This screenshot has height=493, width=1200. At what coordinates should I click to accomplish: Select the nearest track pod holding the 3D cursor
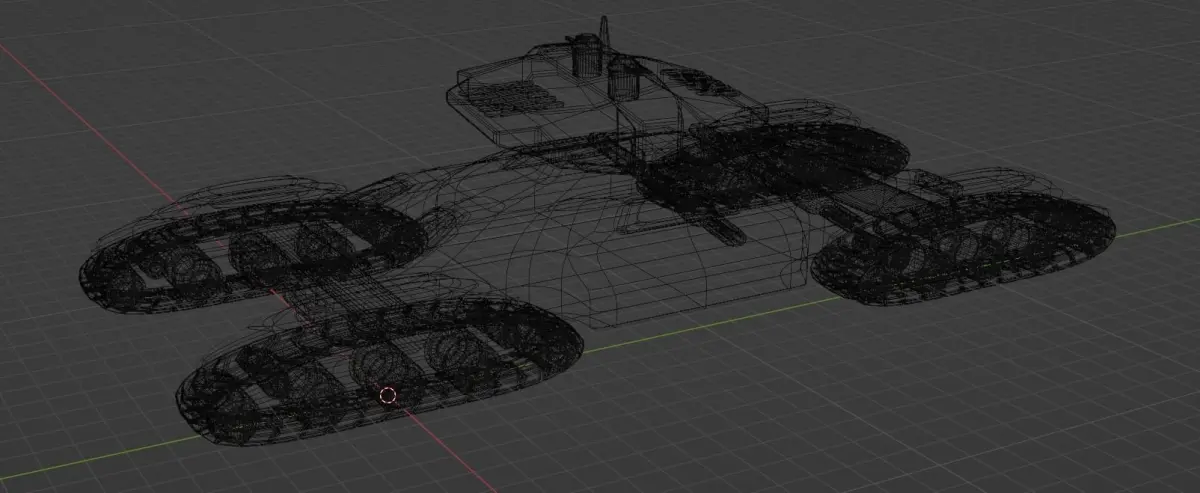pos(380,372)
